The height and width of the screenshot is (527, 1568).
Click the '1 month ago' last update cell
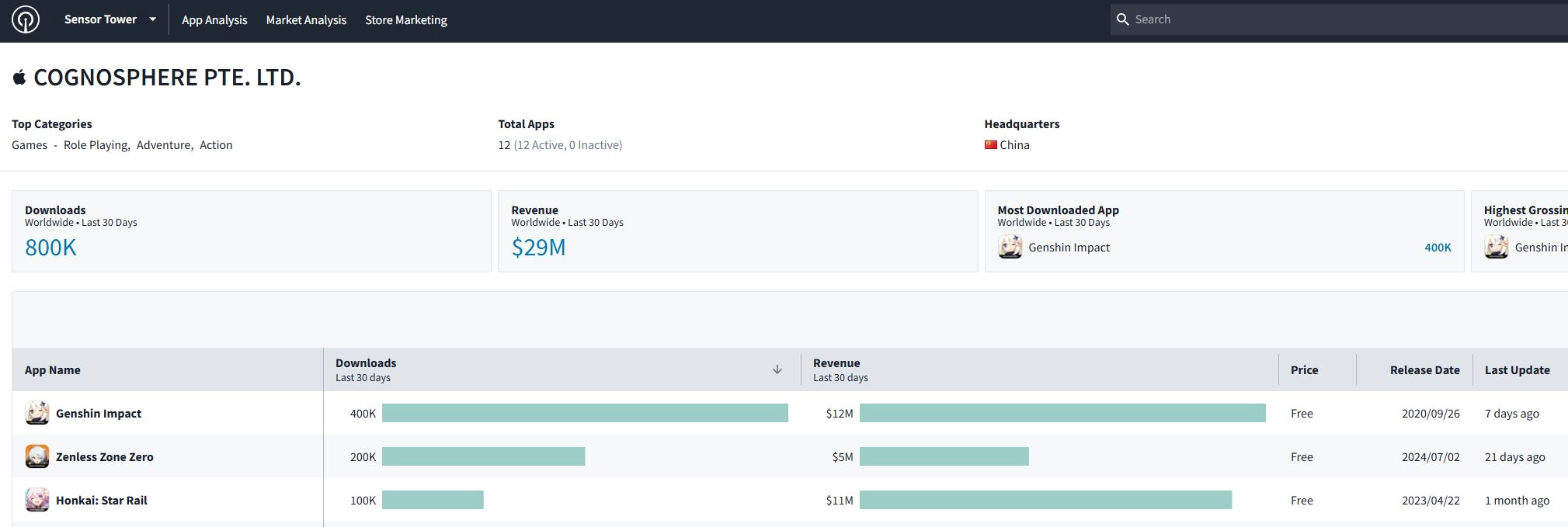pos(1517,501)
